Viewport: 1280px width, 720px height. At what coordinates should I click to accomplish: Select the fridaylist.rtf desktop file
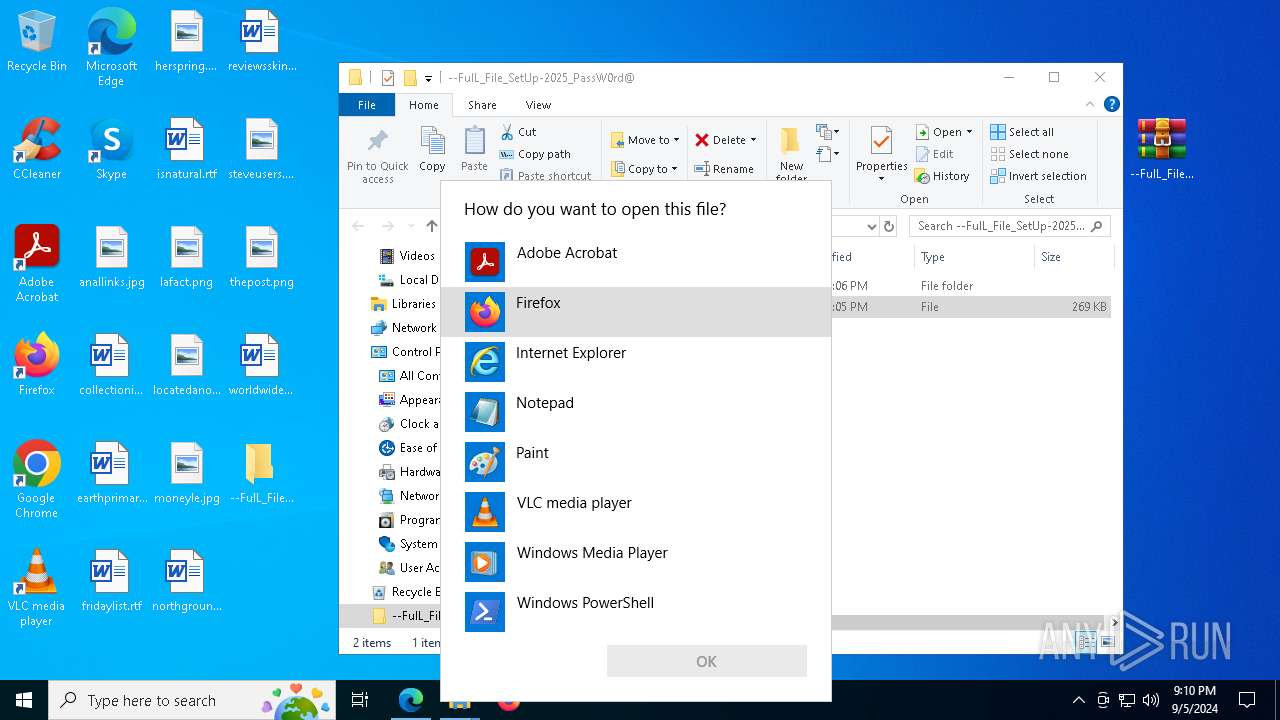pyautogui.click(x=111, y=581)
